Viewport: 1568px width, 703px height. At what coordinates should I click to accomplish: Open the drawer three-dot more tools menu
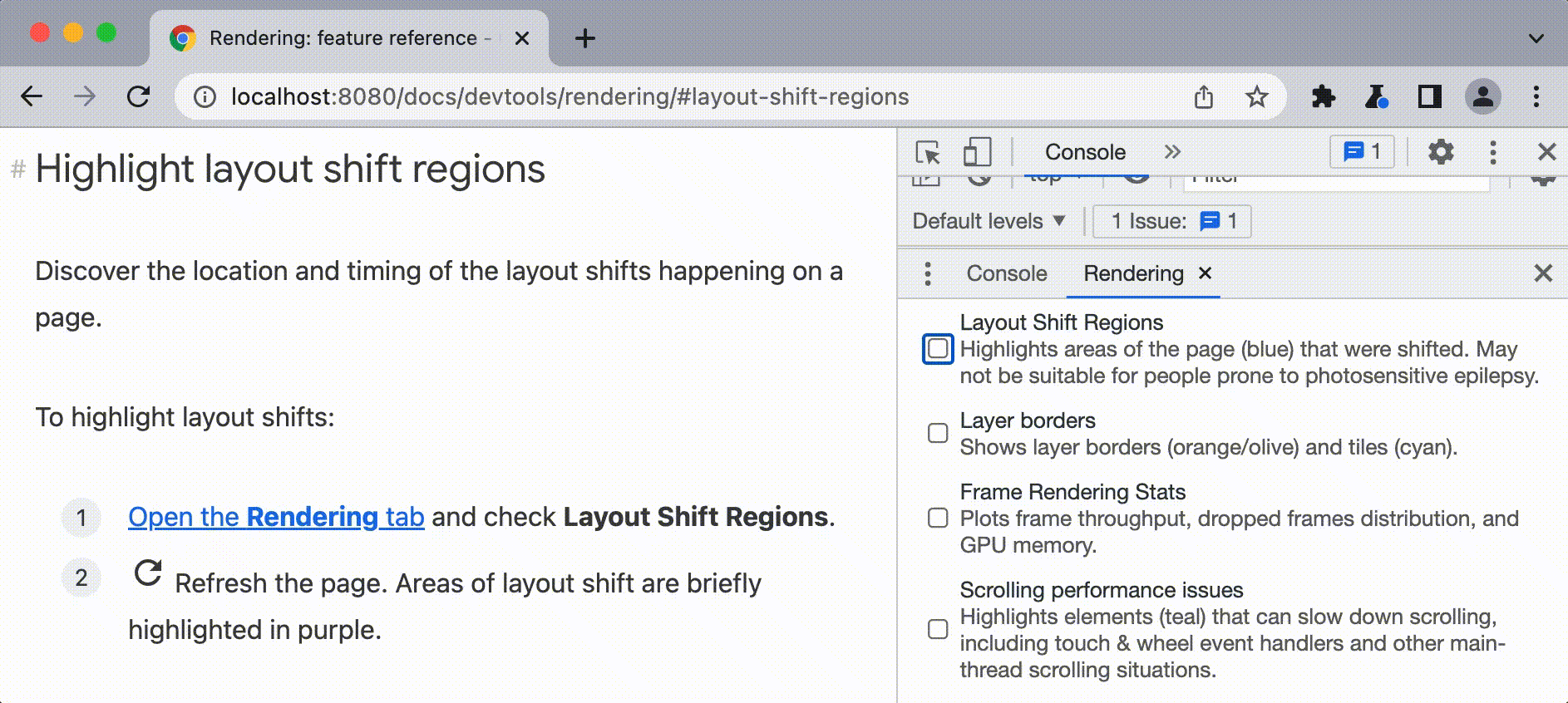pyautogui.click(x=928, y=273)
